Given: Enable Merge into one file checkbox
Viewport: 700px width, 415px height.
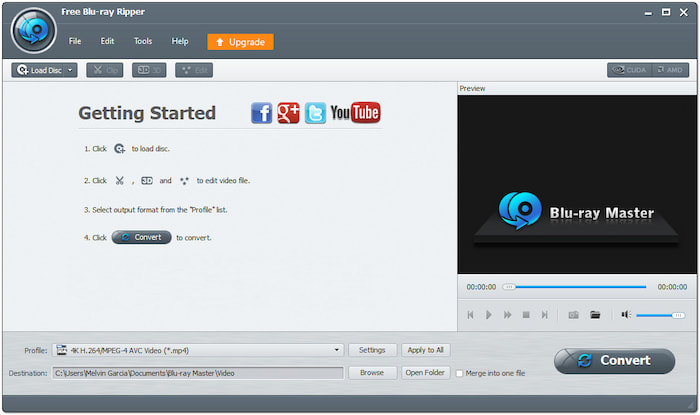Looking at the screenshot, I should click(x=459, y=373).
